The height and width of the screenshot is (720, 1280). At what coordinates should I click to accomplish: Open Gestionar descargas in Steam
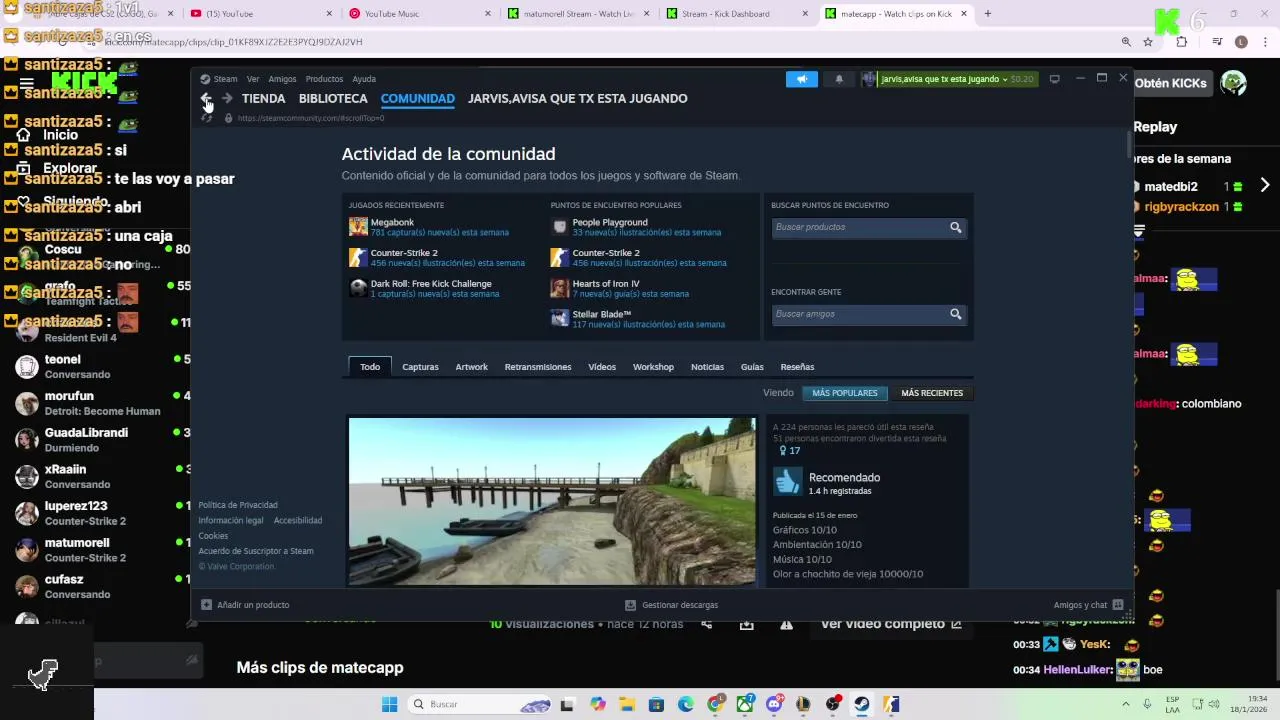[x=671, y=605]
